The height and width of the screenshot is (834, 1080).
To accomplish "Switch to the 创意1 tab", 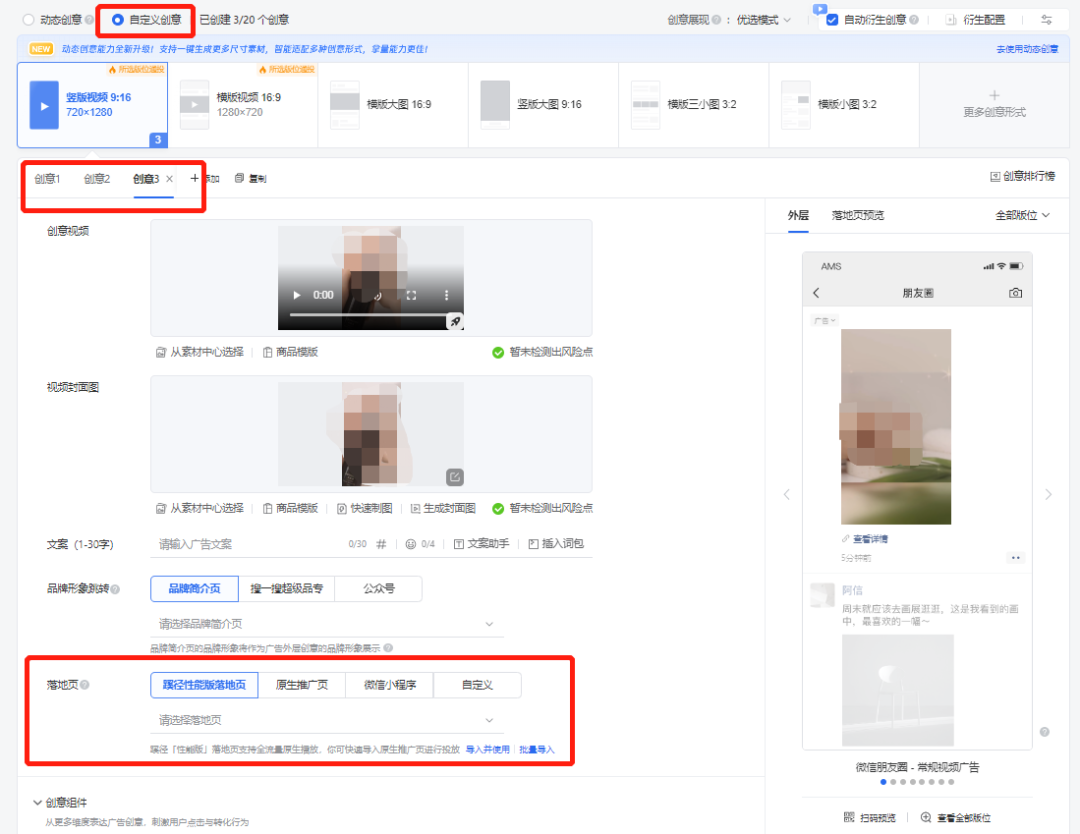I will (47, 179).
